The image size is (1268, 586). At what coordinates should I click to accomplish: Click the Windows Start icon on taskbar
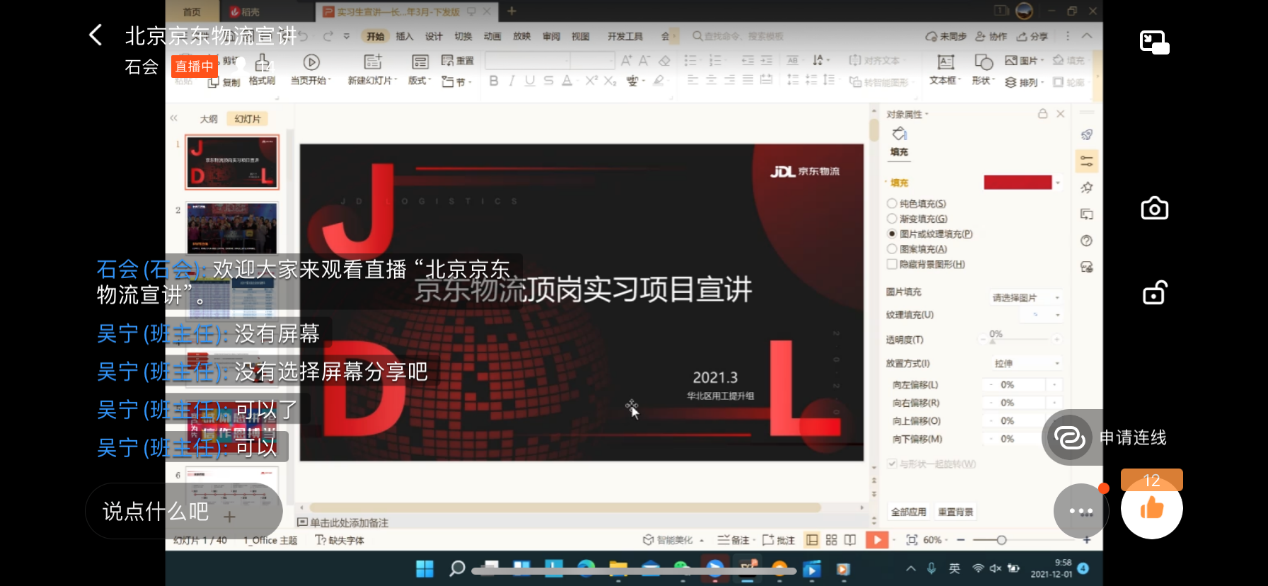(425, 569)
